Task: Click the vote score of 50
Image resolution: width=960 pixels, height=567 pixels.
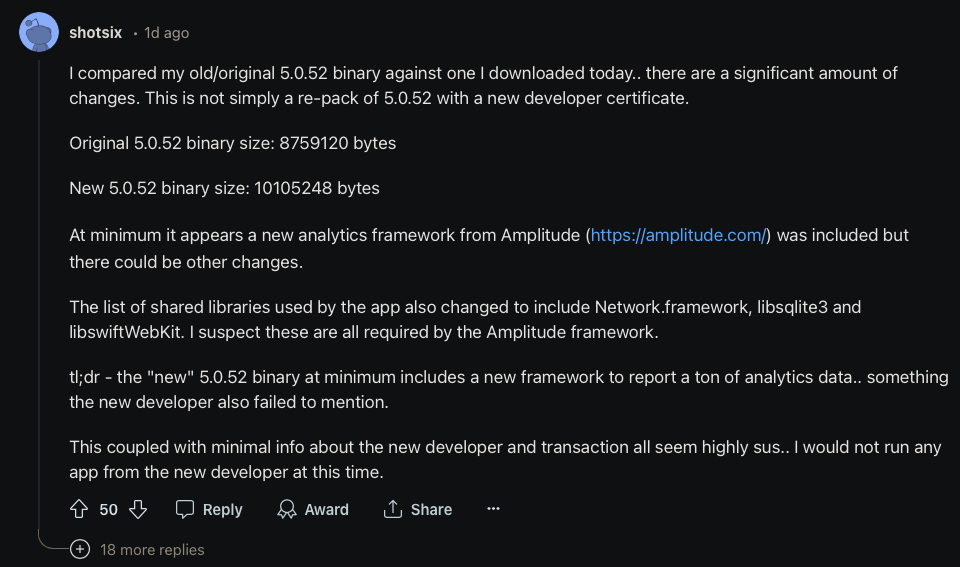Action: click(x=109, y=509)
